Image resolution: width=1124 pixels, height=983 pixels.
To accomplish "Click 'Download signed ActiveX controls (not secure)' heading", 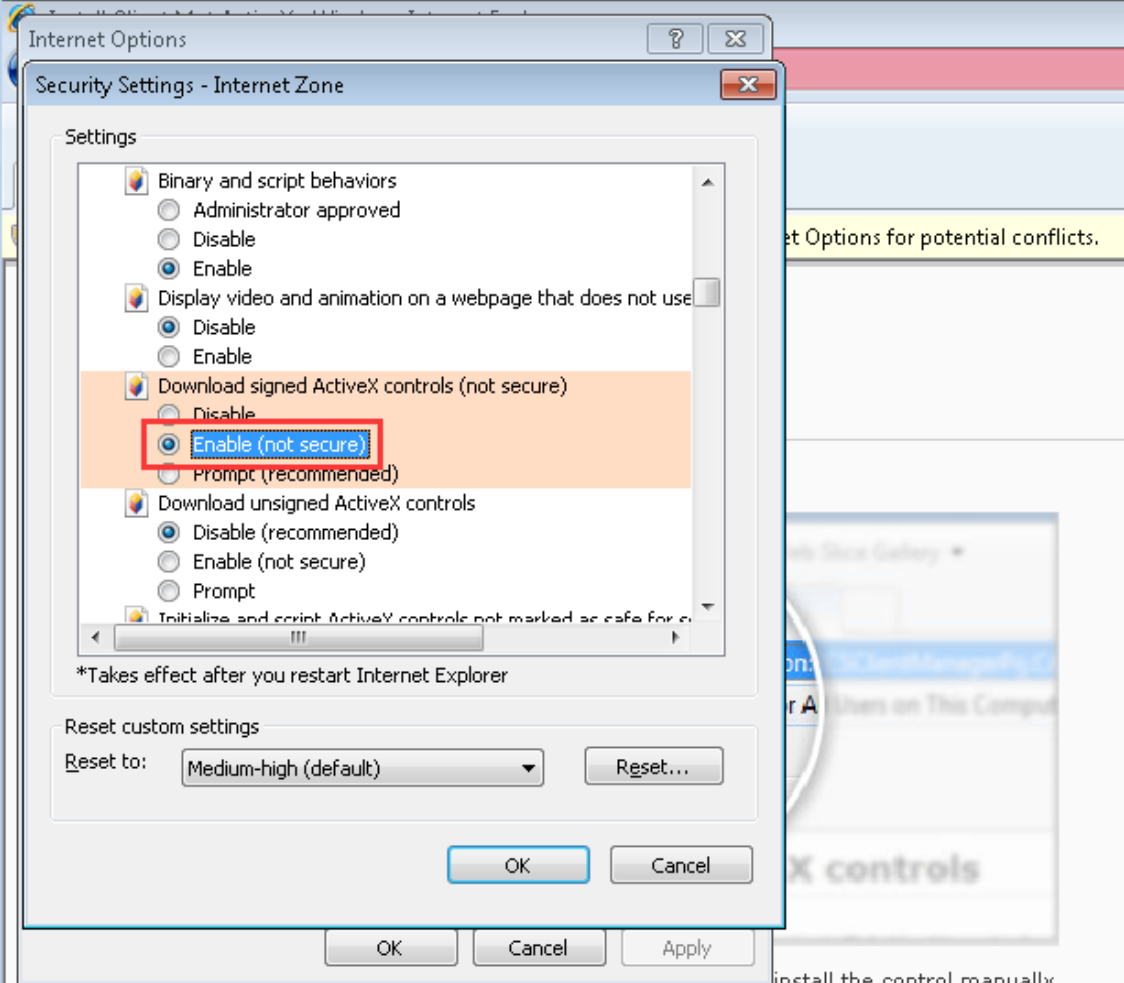I will pyautogui.click(x=362, y=386).
